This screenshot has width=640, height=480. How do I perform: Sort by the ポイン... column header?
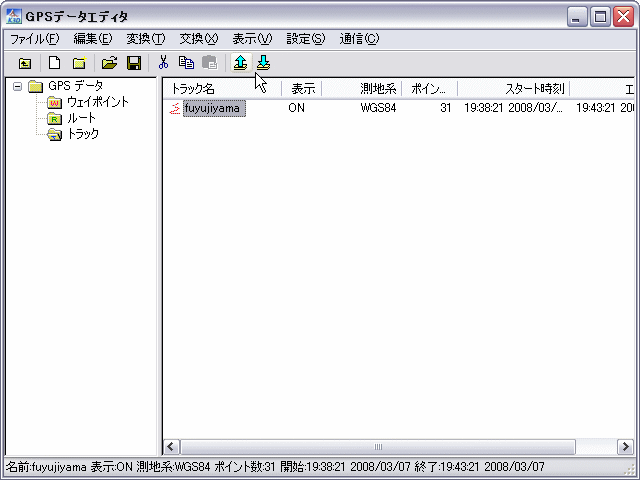[429, 89]
